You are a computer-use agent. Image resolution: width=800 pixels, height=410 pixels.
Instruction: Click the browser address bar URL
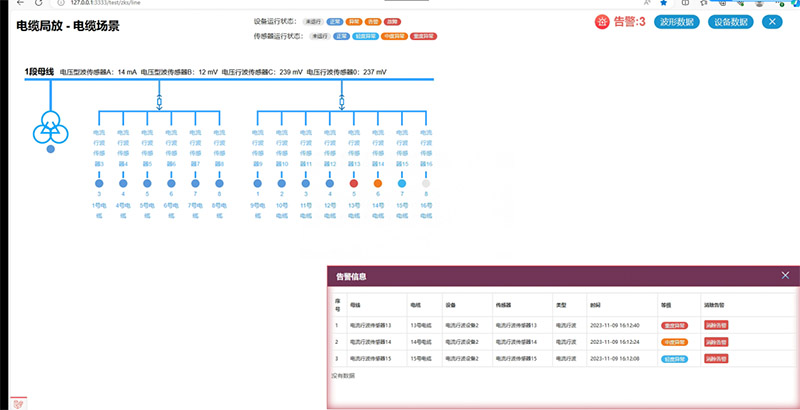pyautogui.click(x=105, y=3)
